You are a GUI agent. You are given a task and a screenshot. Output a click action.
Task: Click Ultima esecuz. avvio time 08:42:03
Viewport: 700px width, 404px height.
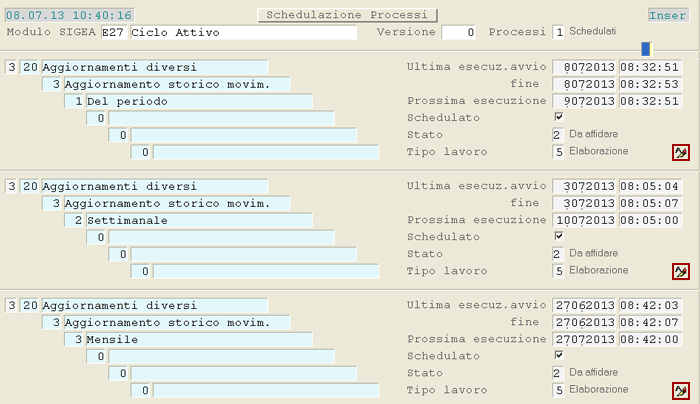click(x=650, y=305)
